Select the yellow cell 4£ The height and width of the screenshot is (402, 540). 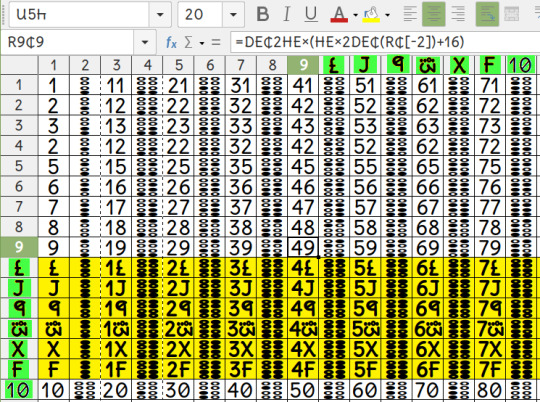click(x=303, y=268)
